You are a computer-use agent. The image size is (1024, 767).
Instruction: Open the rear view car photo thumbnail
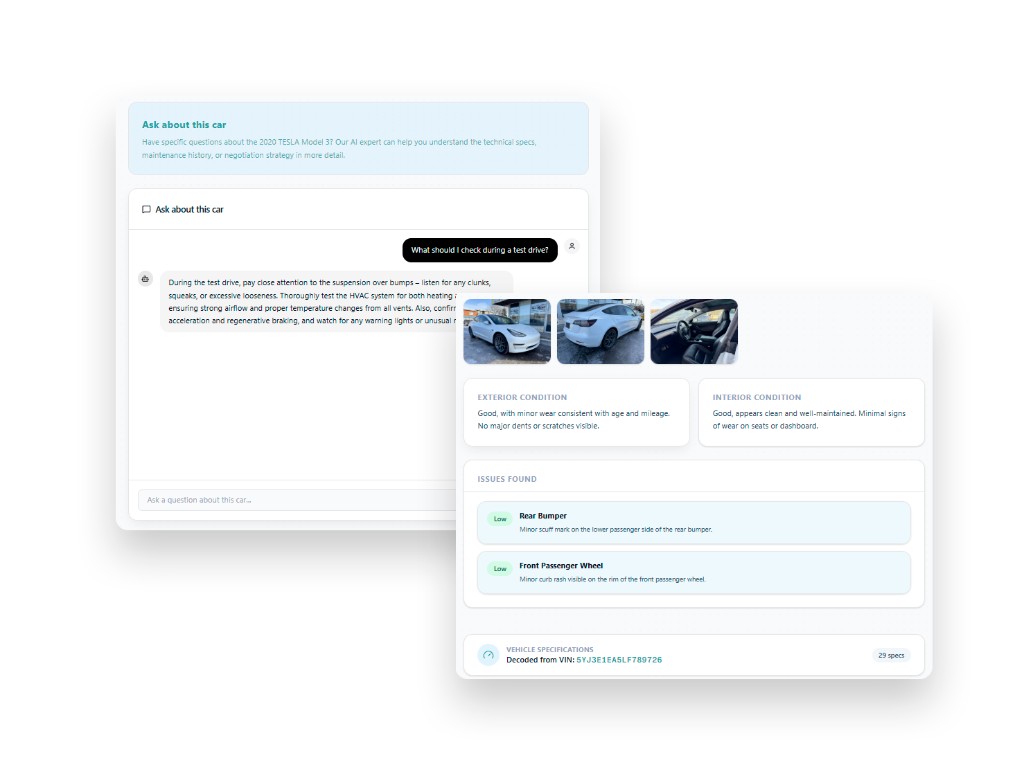click(x=601, y=331)
